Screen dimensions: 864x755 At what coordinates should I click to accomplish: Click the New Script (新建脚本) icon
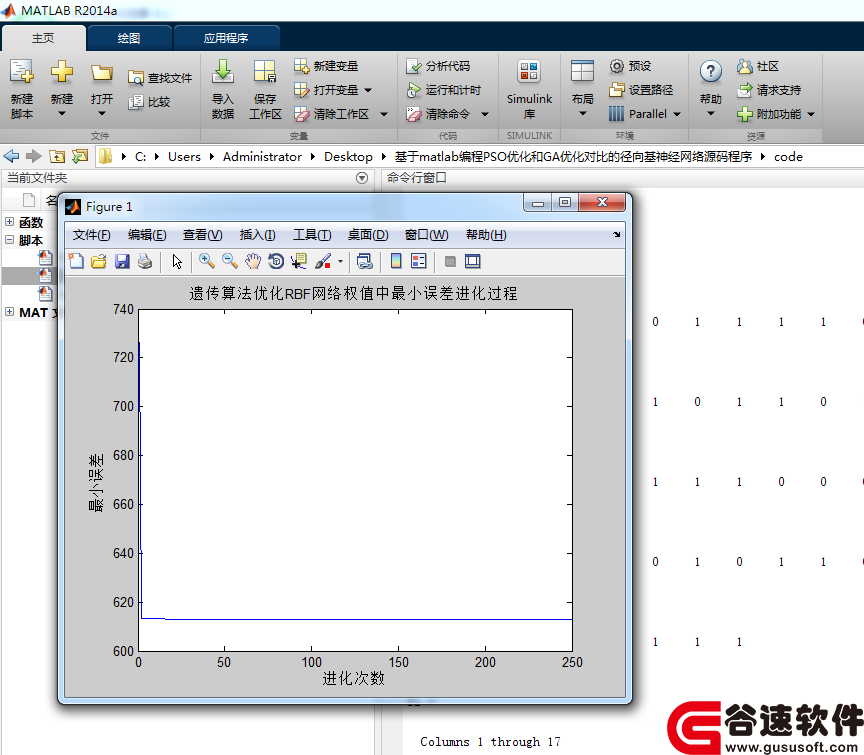22,72
